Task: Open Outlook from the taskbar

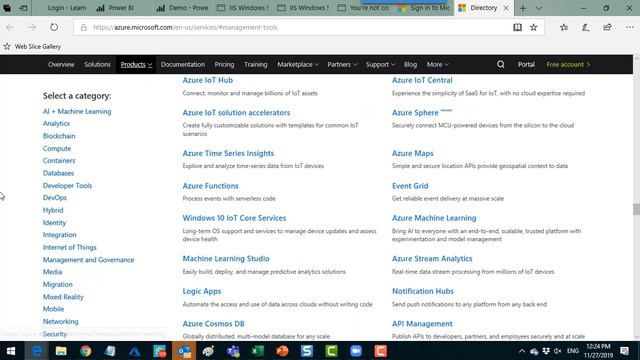Action: point(184,351)
